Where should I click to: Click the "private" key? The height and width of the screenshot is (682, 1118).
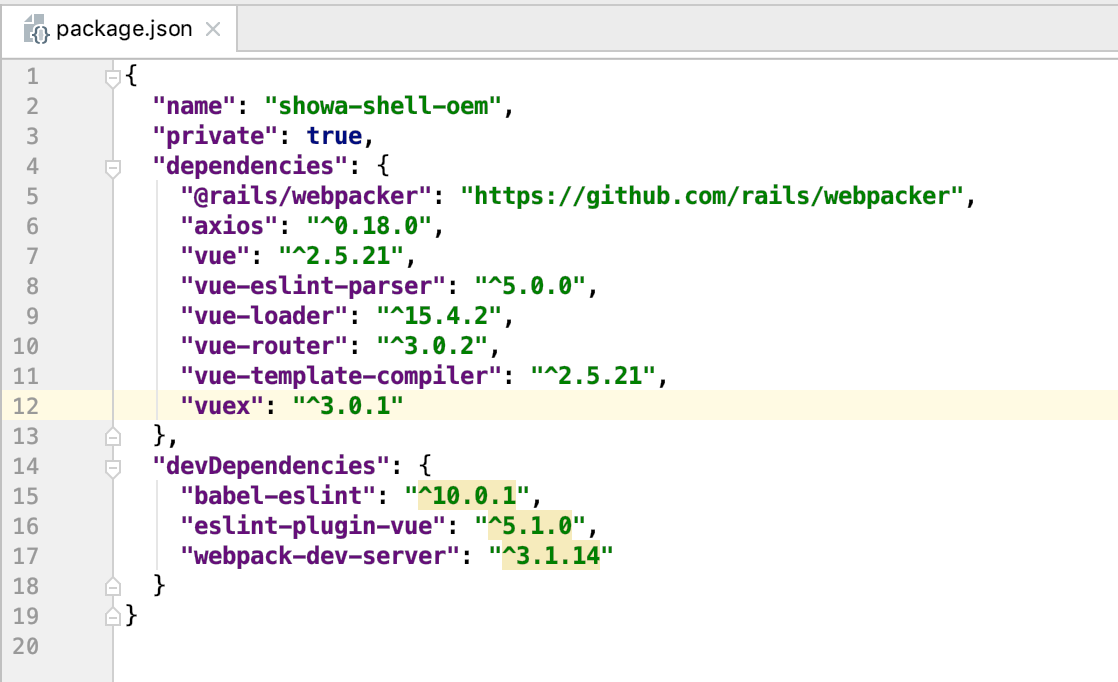click(215, 136)
